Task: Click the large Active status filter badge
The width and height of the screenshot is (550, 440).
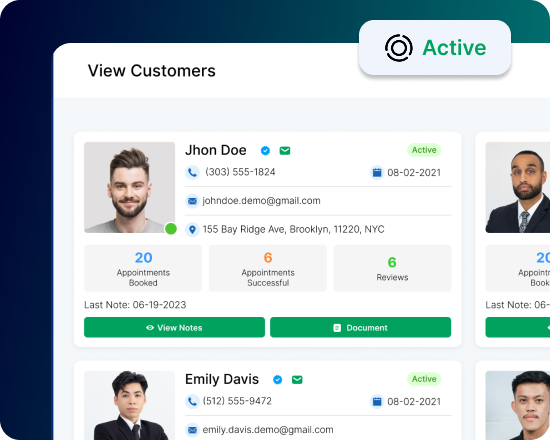Action: 435,47
